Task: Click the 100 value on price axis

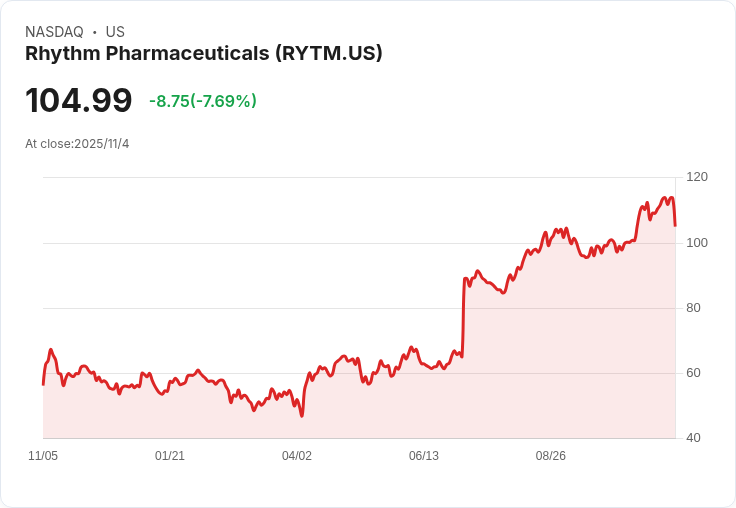Action: pos(697,243)
